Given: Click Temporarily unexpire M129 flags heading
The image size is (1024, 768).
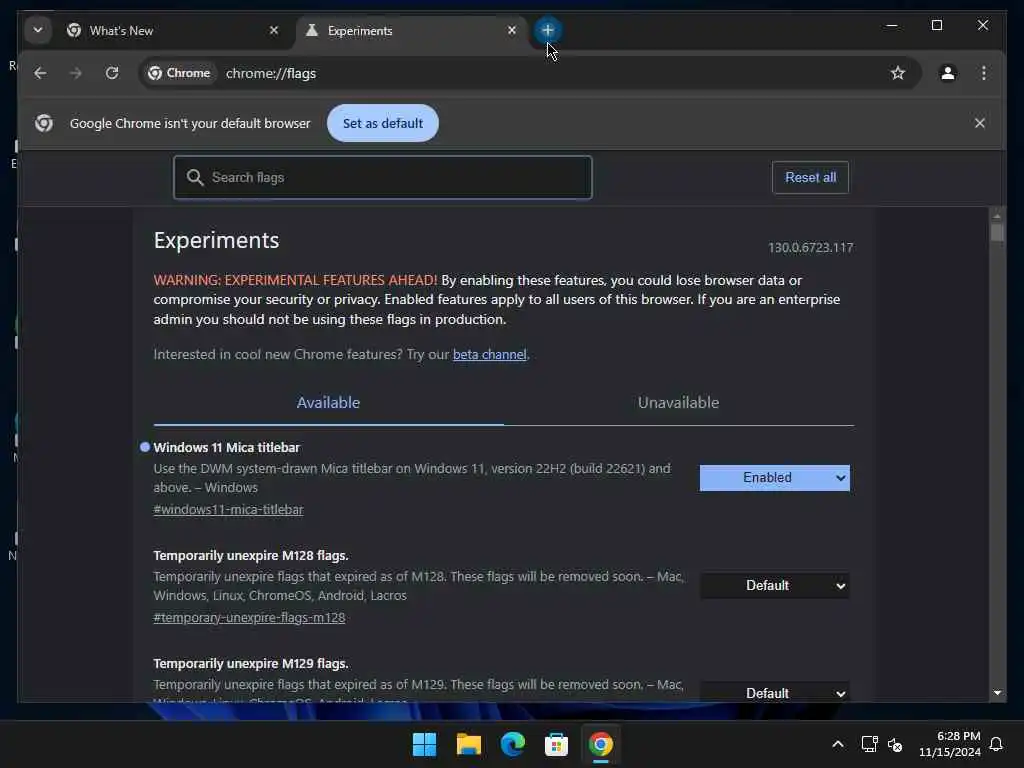Looking at the screenshot, I should tap(251, 664).
